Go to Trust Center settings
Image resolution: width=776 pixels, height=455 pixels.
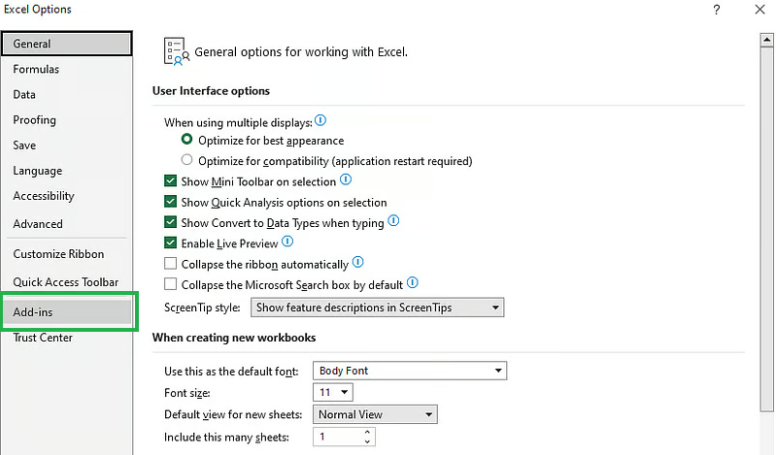tap(43, 338)
